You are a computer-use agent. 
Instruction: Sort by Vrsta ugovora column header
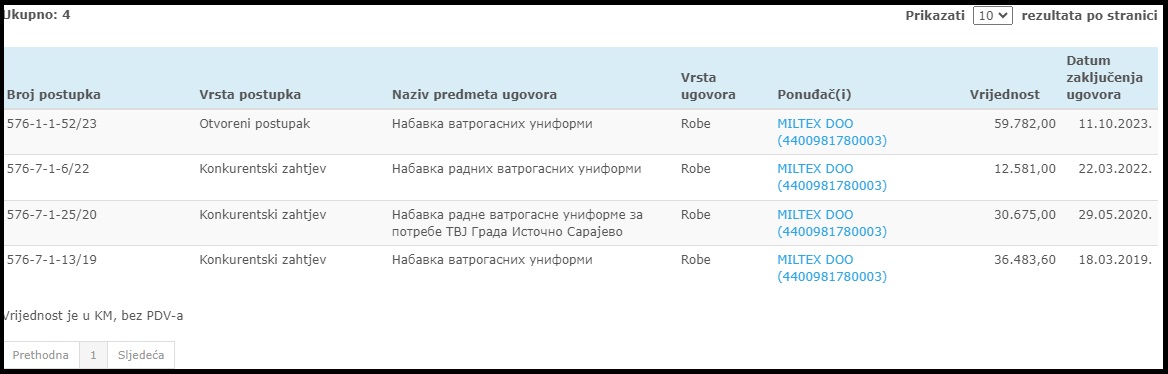coord(708,86)
